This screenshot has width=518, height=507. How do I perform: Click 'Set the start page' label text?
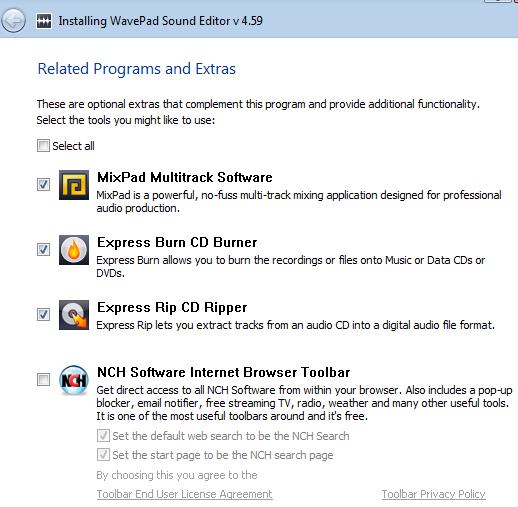coord(223,455)
